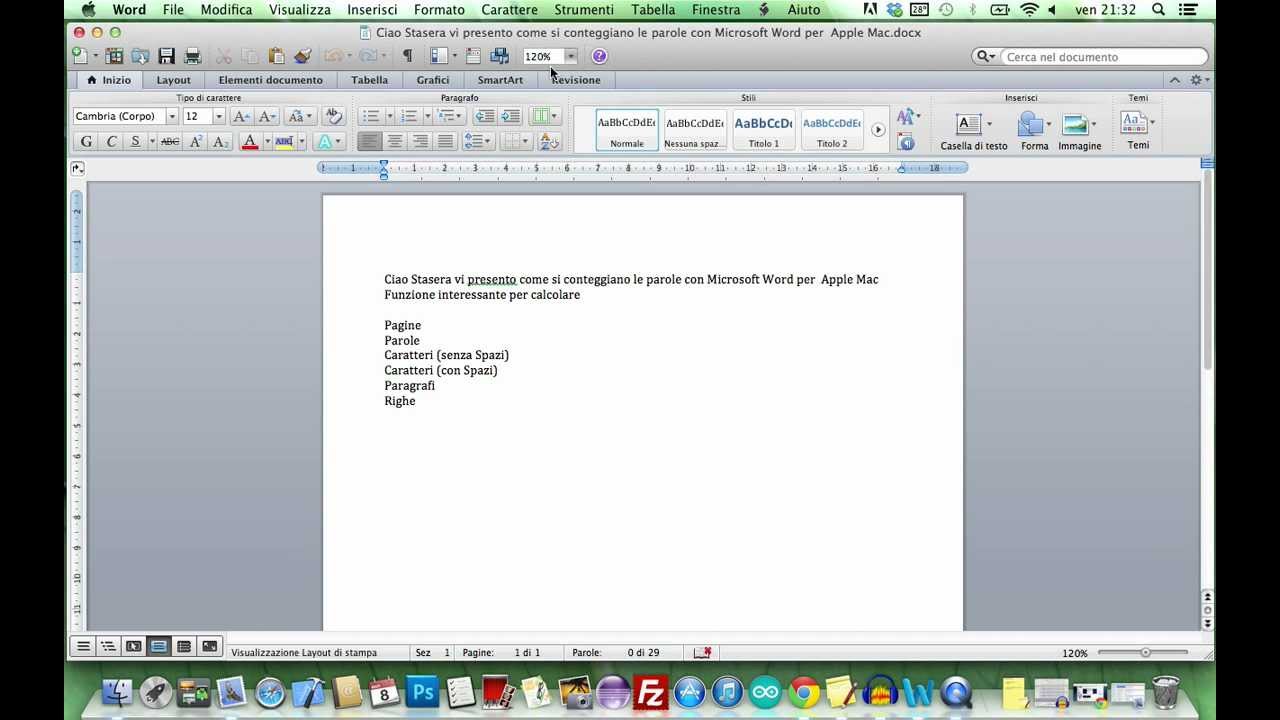The height and width of the screenshot is (720, 1280).
Task: Undo last action arrow icon
Action: [x=332, y=56]
